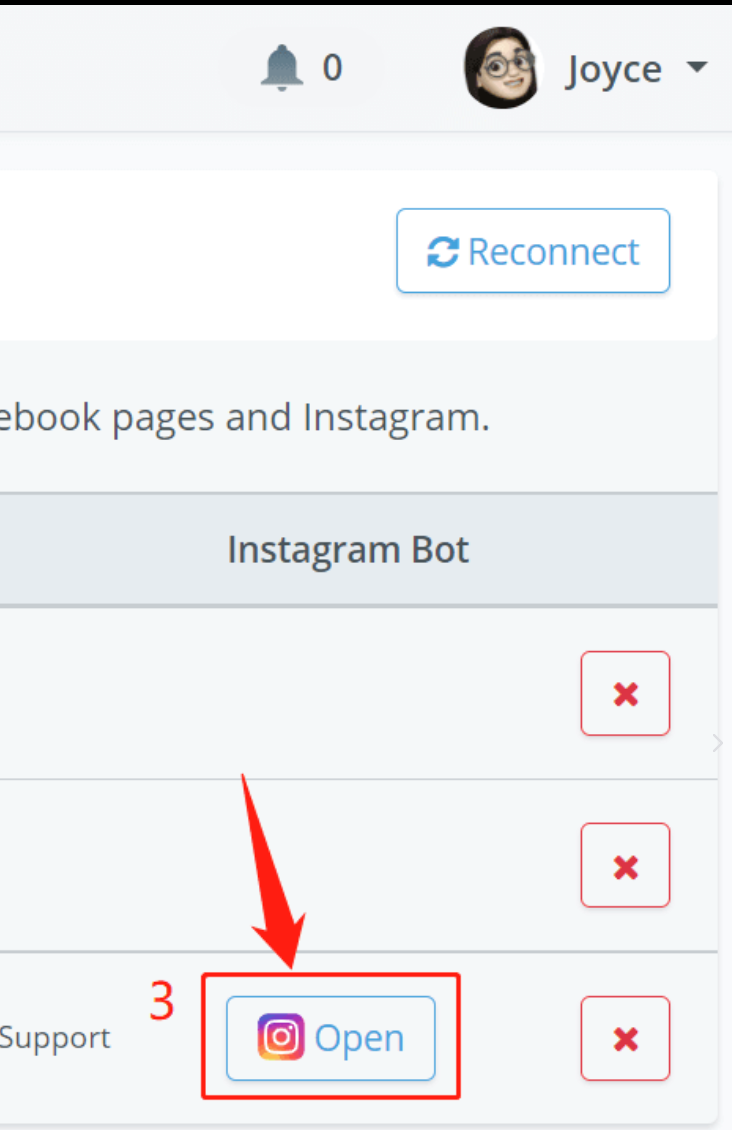This screenshot has width=732, height=1130.
Task: Expand the Joyce account dropdown arrow
Action: pos(696,68)
